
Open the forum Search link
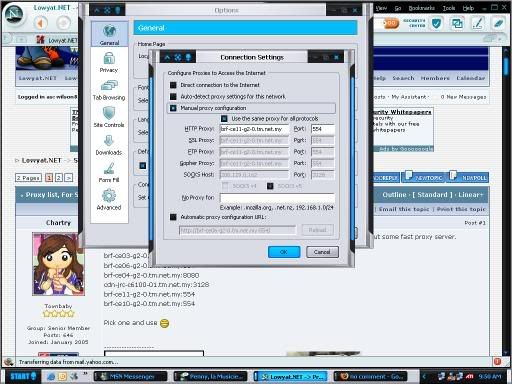tap(403, 78)
